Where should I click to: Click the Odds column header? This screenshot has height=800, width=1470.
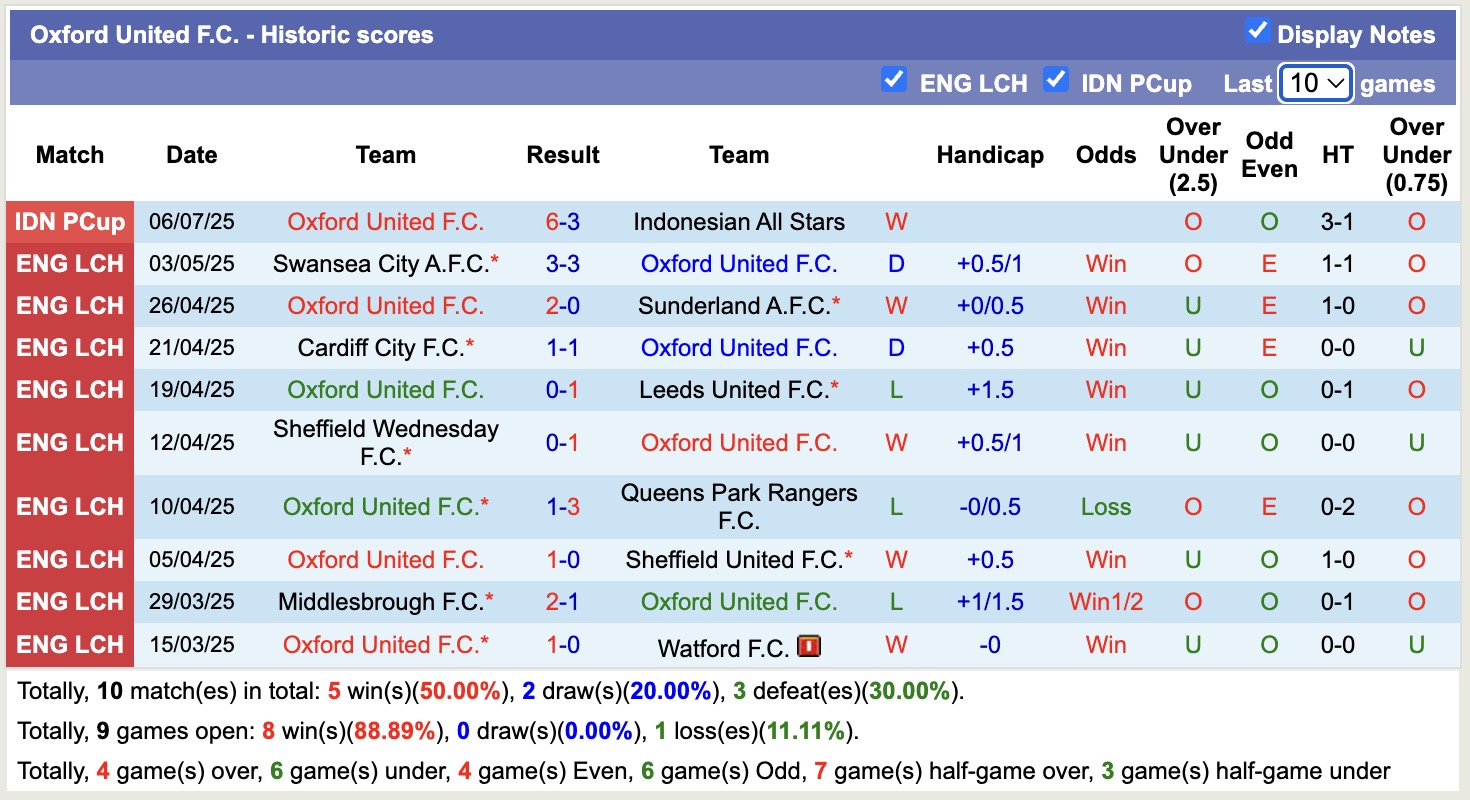[1105, 155]
